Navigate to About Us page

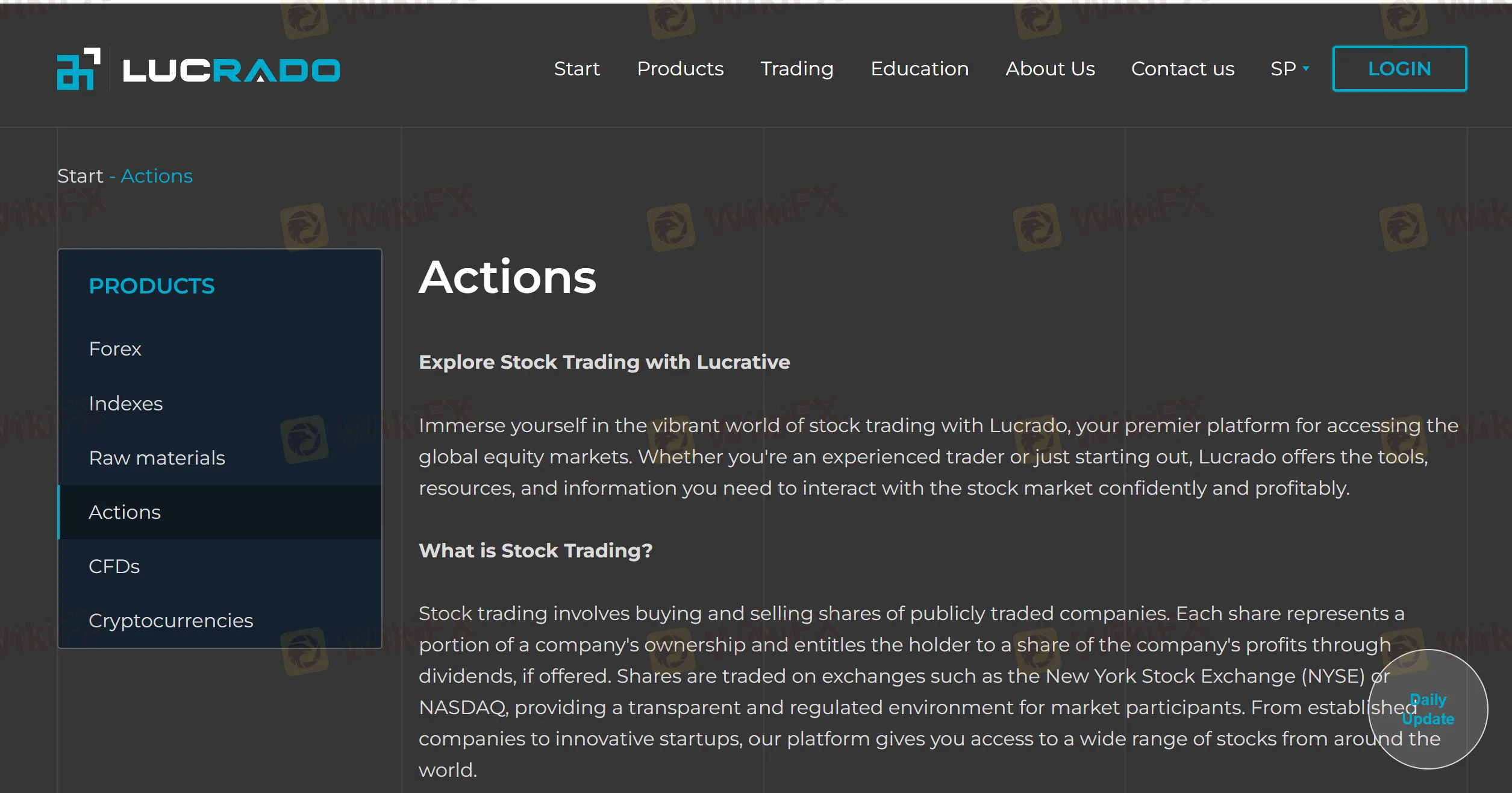pos(1050,69)
